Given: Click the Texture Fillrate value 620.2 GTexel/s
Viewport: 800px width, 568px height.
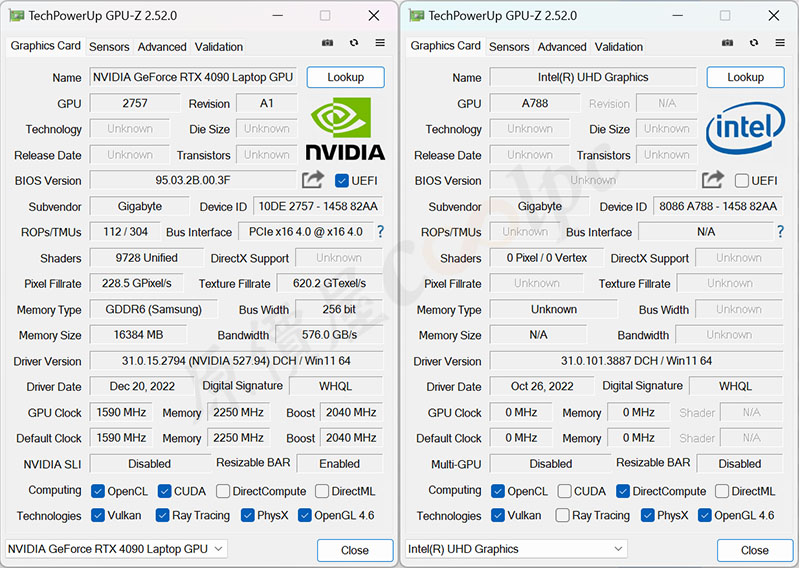Looking at the screenshot, I should [x=330, y=283].
